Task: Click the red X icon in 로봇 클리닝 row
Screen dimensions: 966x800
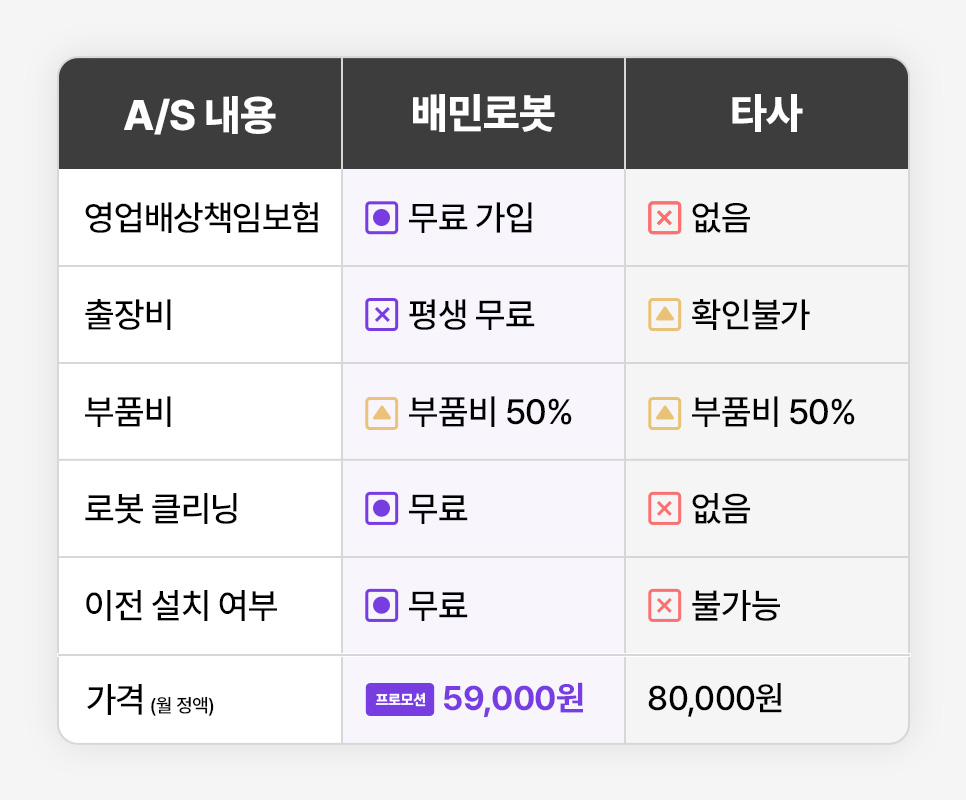Action: coord(664,509)
